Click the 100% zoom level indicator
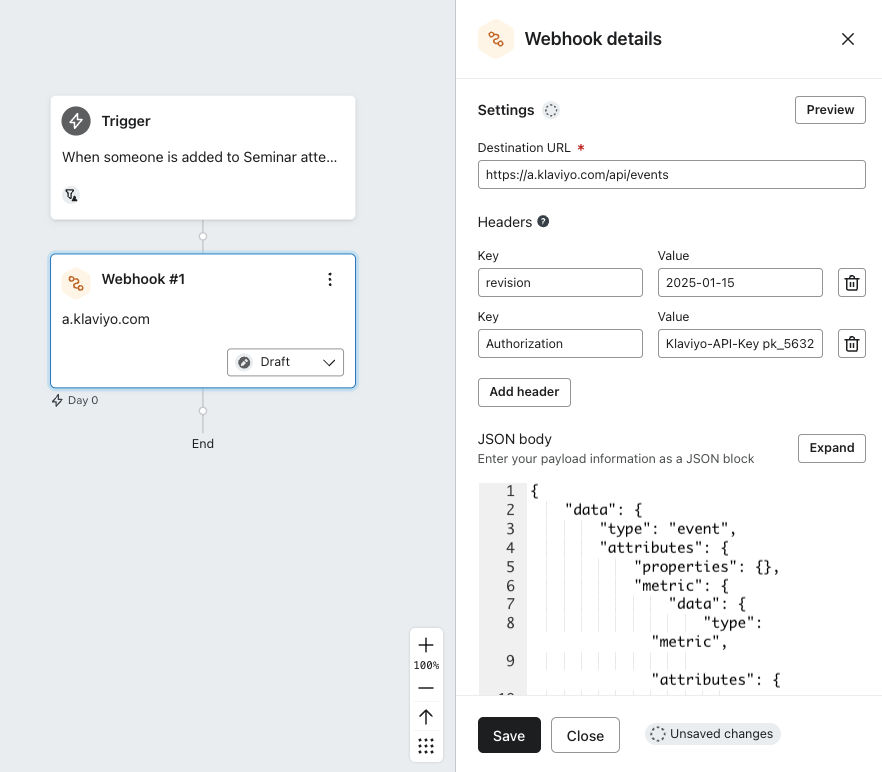 426,665
